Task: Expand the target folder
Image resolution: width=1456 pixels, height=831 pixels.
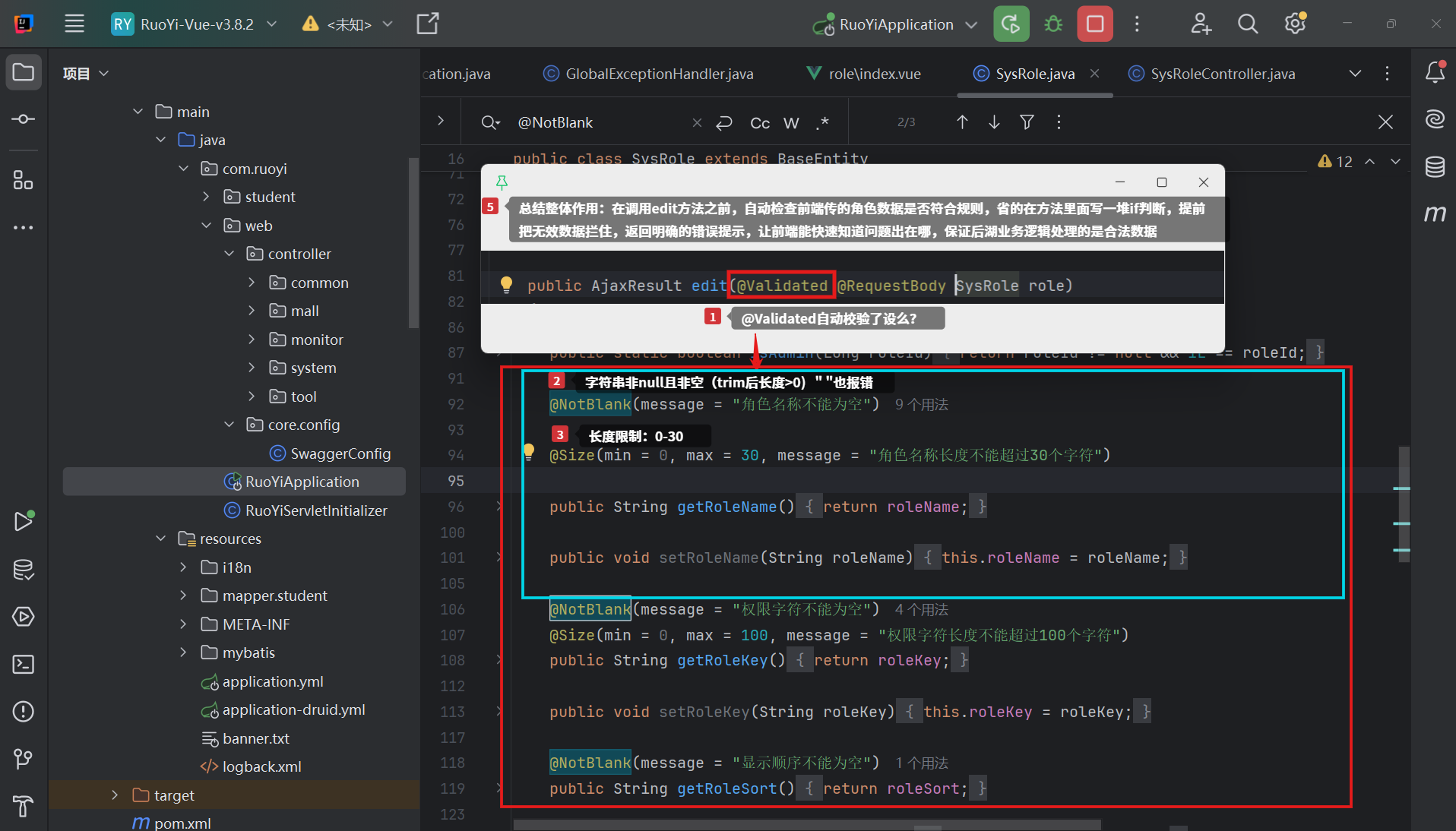Action: click(x=115, y=795)
